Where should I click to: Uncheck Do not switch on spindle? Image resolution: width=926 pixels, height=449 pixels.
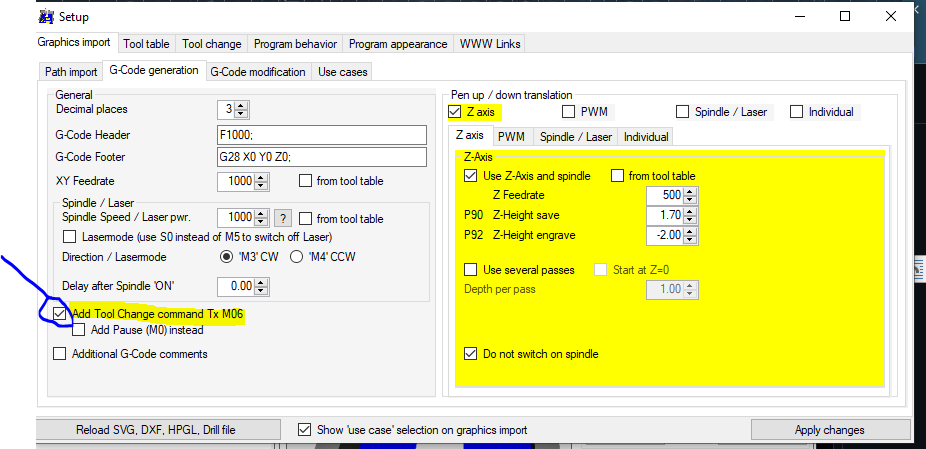pos(471,353)
